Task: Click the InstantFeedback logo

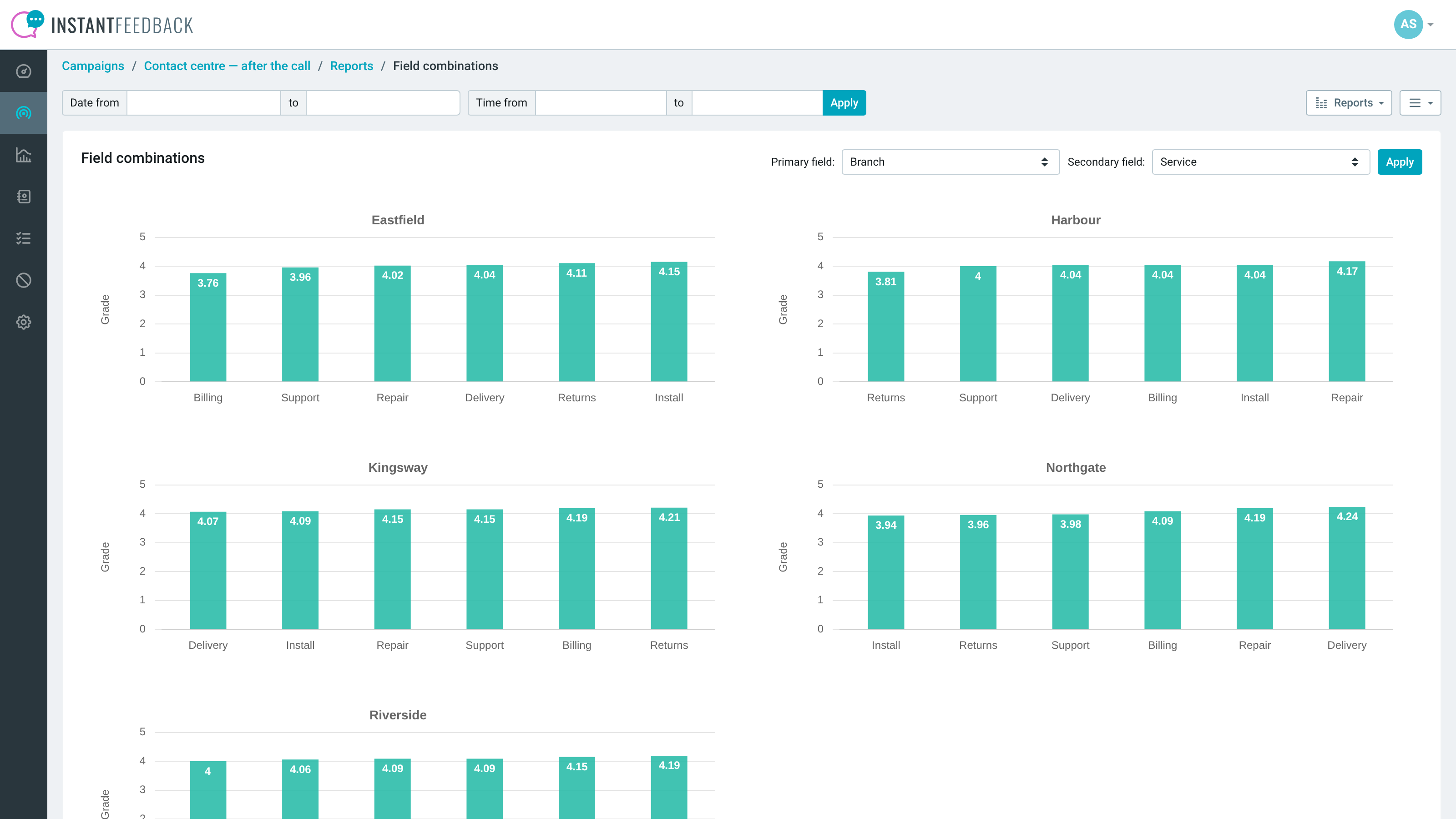Action: [x=102, y=24]
